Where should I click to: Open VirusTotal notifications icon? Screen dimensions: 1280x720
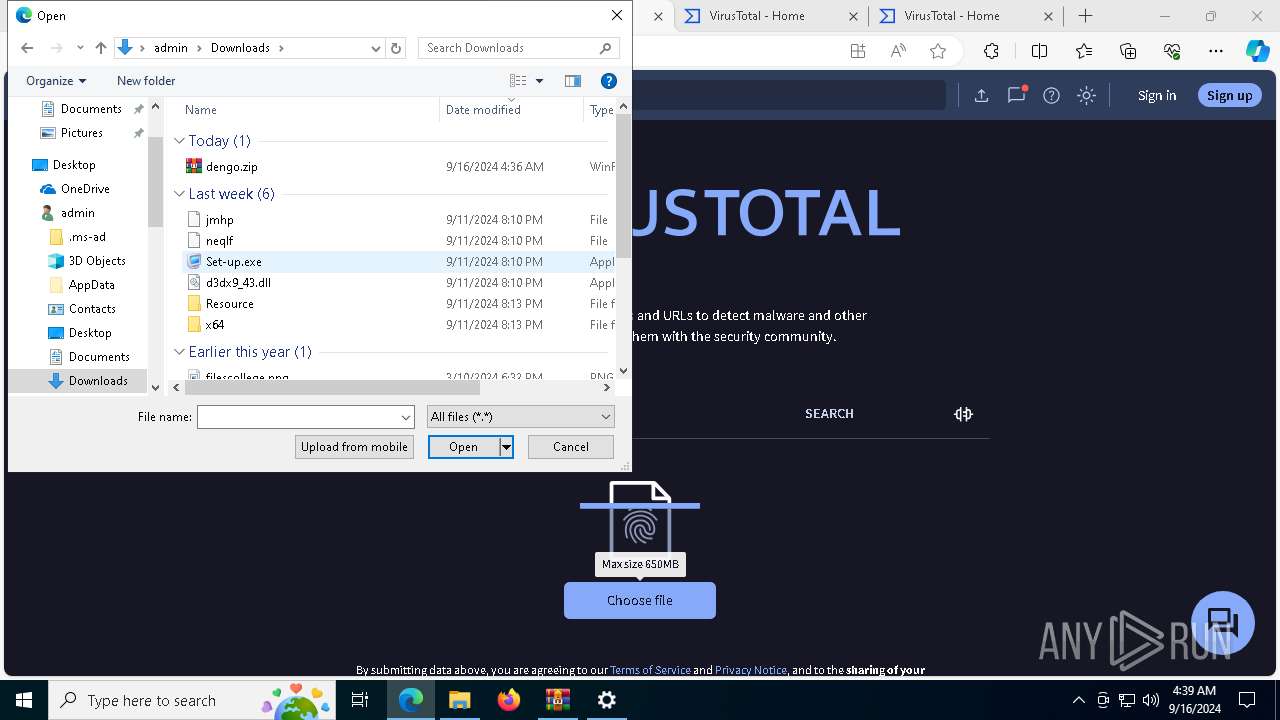[1017, 95]
